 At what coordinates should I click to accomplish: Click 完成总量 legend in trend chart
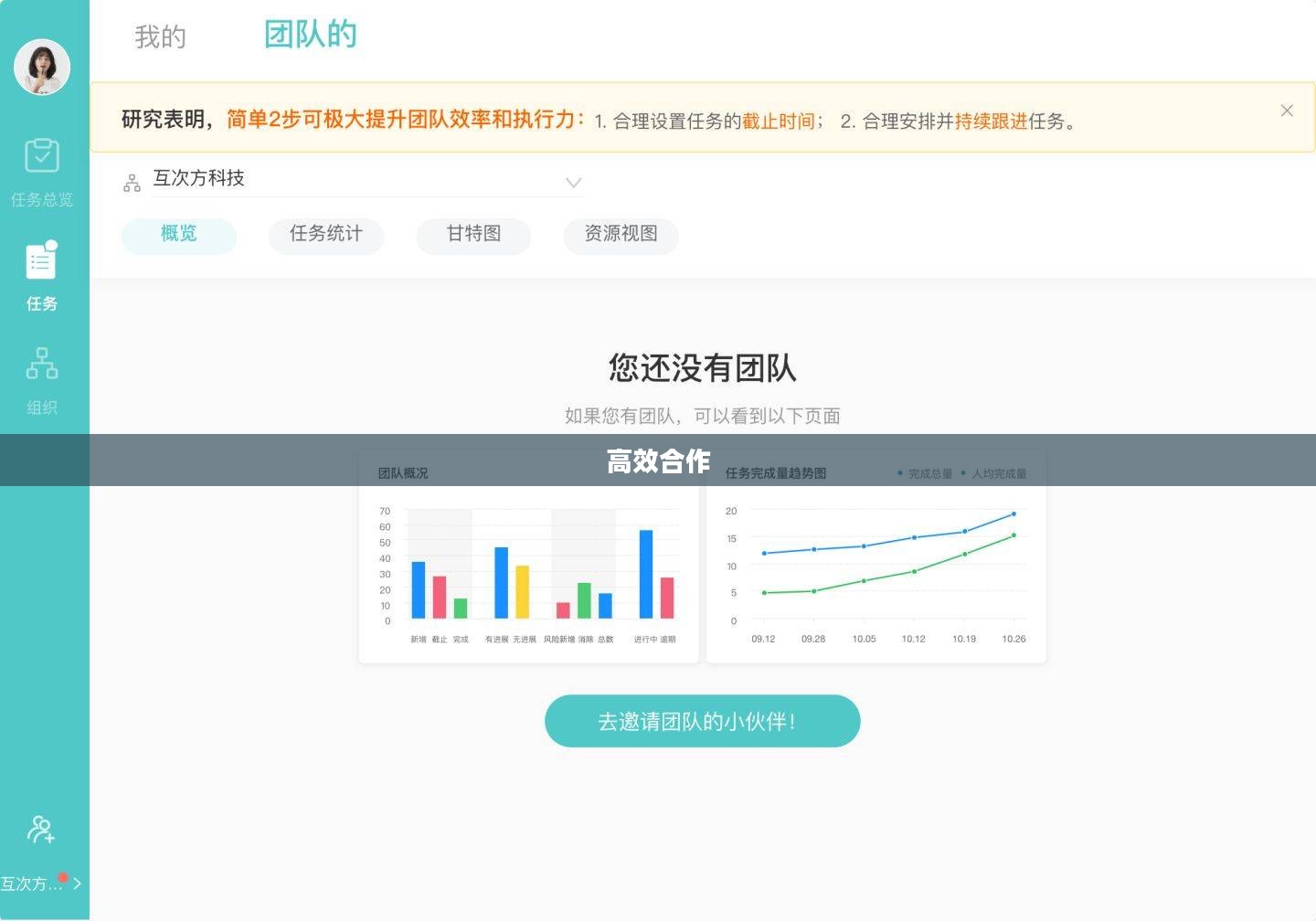(925, 473)
